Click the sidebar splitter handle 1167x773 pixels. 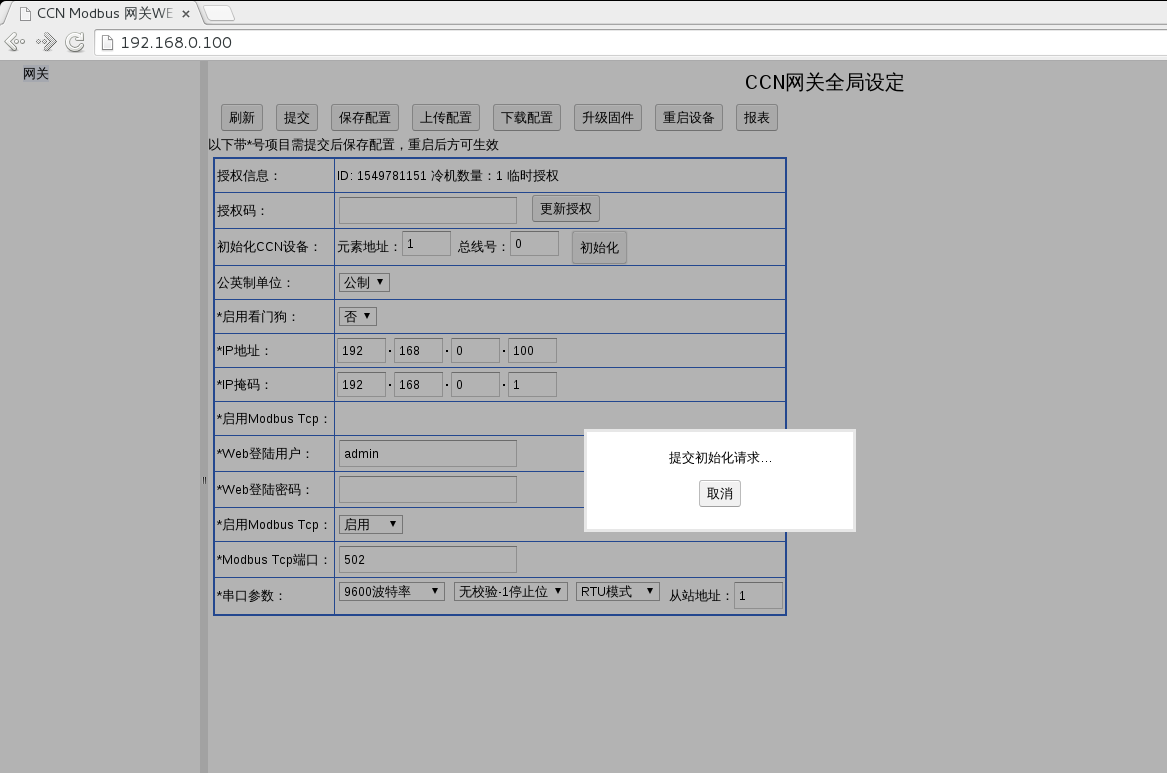point(204,481)
